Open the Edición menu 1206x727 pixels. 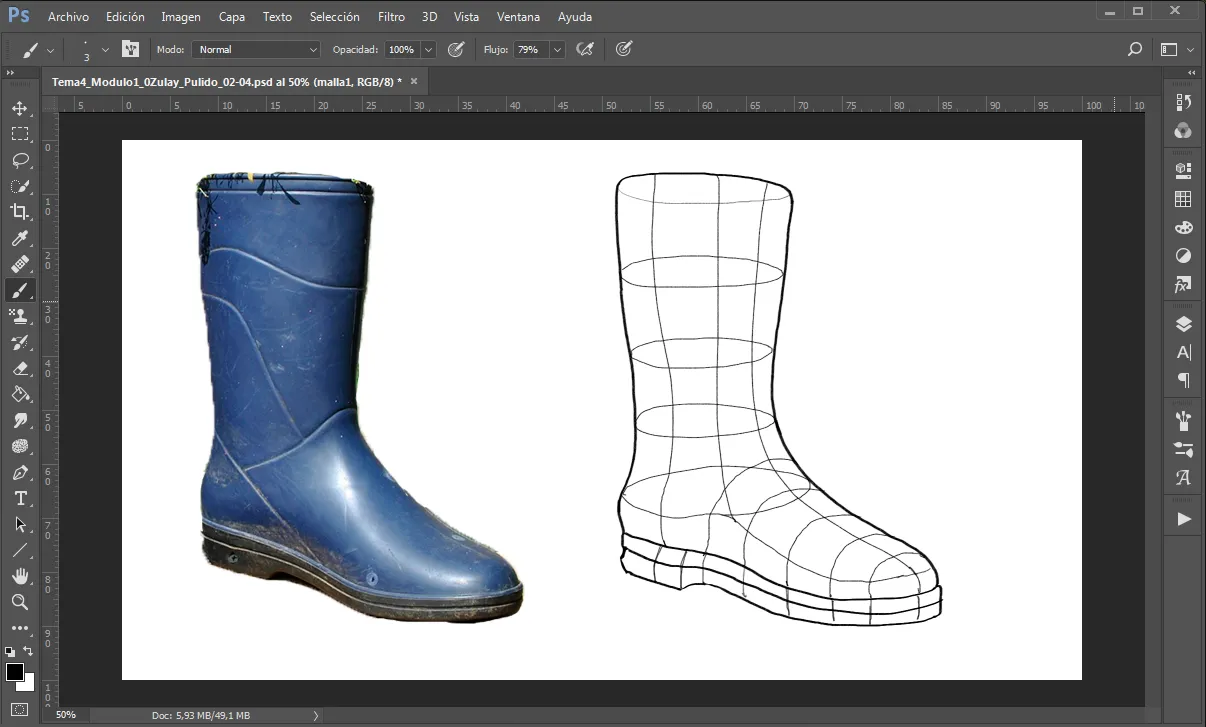pos(125,17)
